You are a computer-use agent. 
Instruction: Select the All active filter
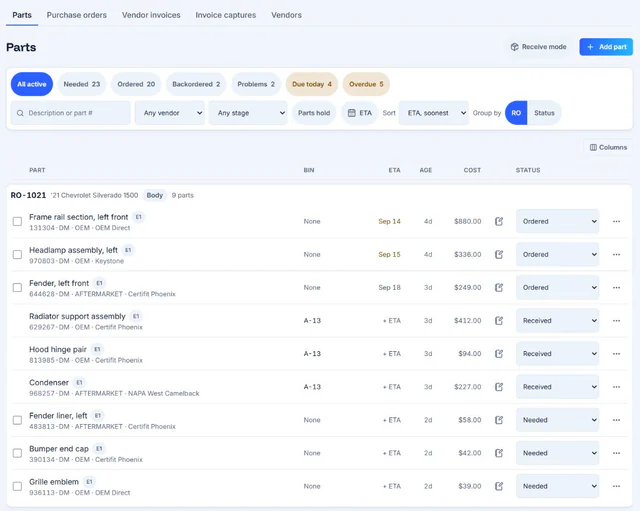[x=32, y=84]
